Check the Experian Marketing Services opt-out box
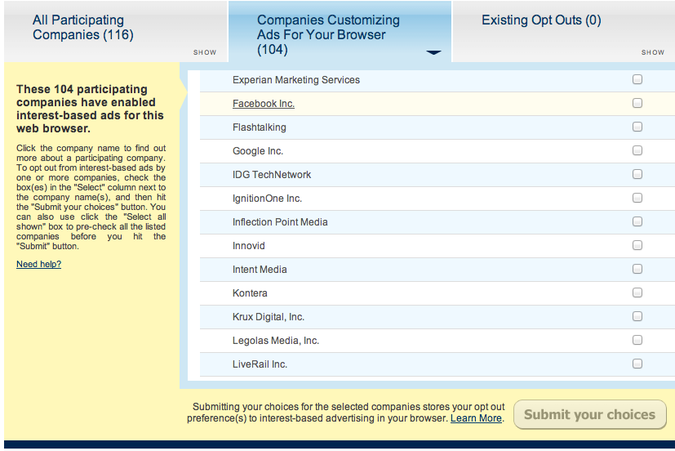675x451 pixels. pyautogui.click(x=637, y=79)
